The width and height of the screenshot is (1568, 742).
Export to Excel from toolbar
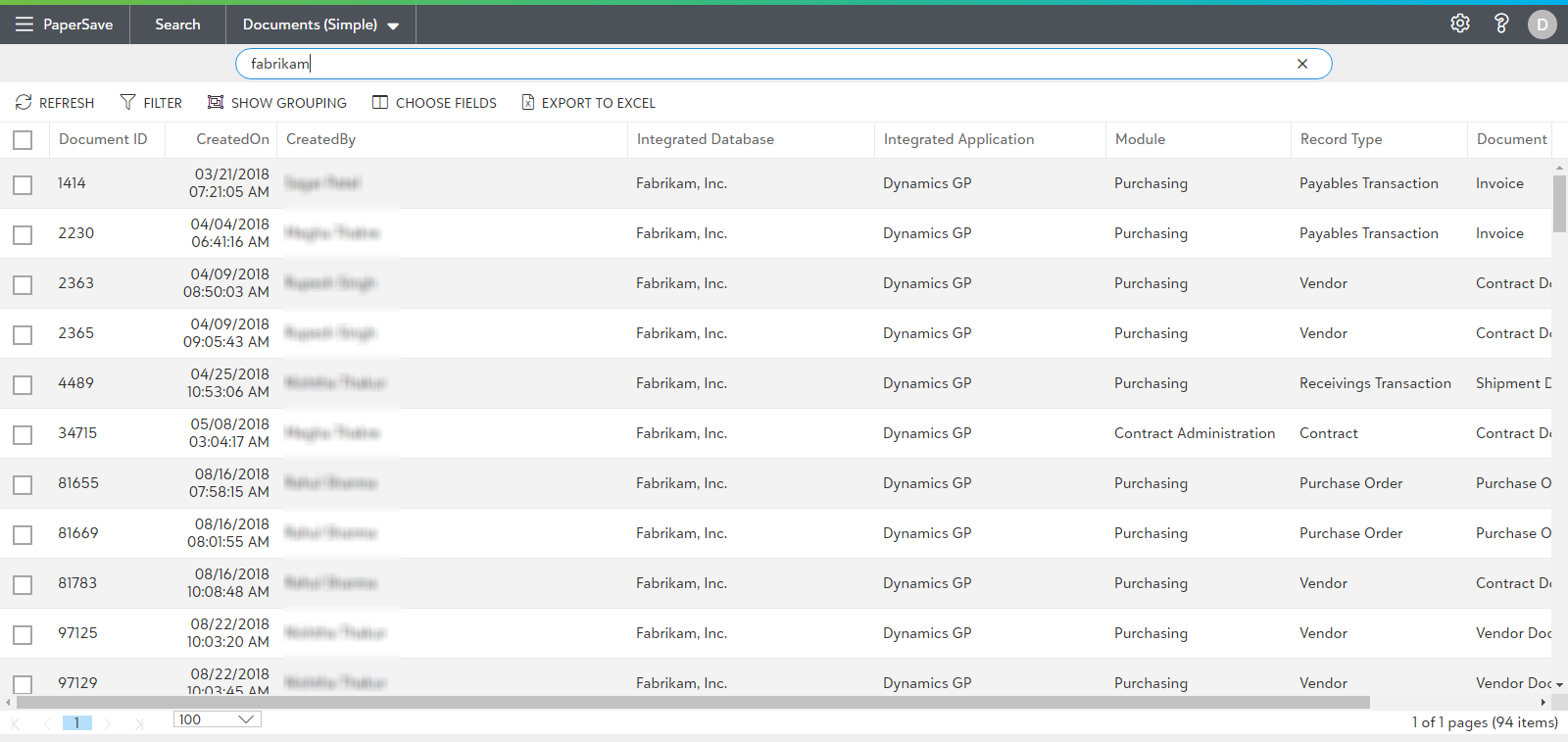click(528, 103)
